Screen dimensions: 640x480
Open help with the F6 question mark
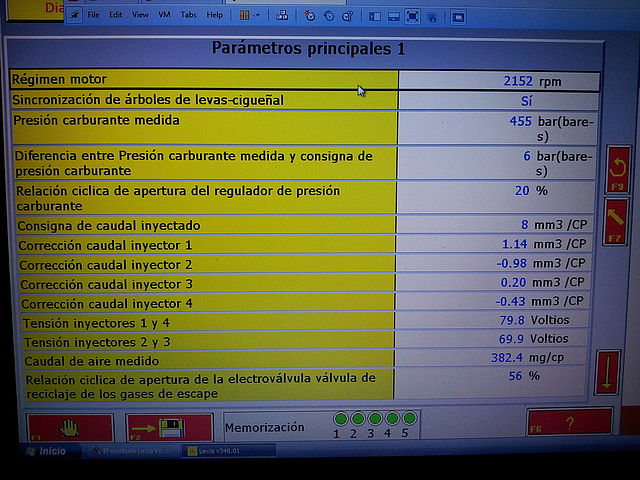568,424
